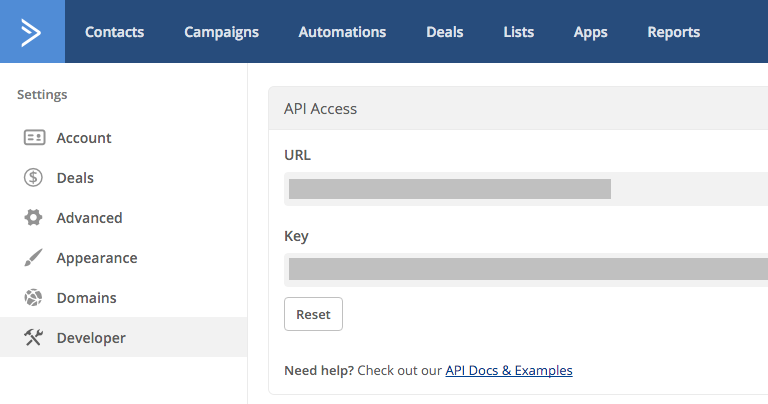Open Lists from the top navigation

click(518, 32)
